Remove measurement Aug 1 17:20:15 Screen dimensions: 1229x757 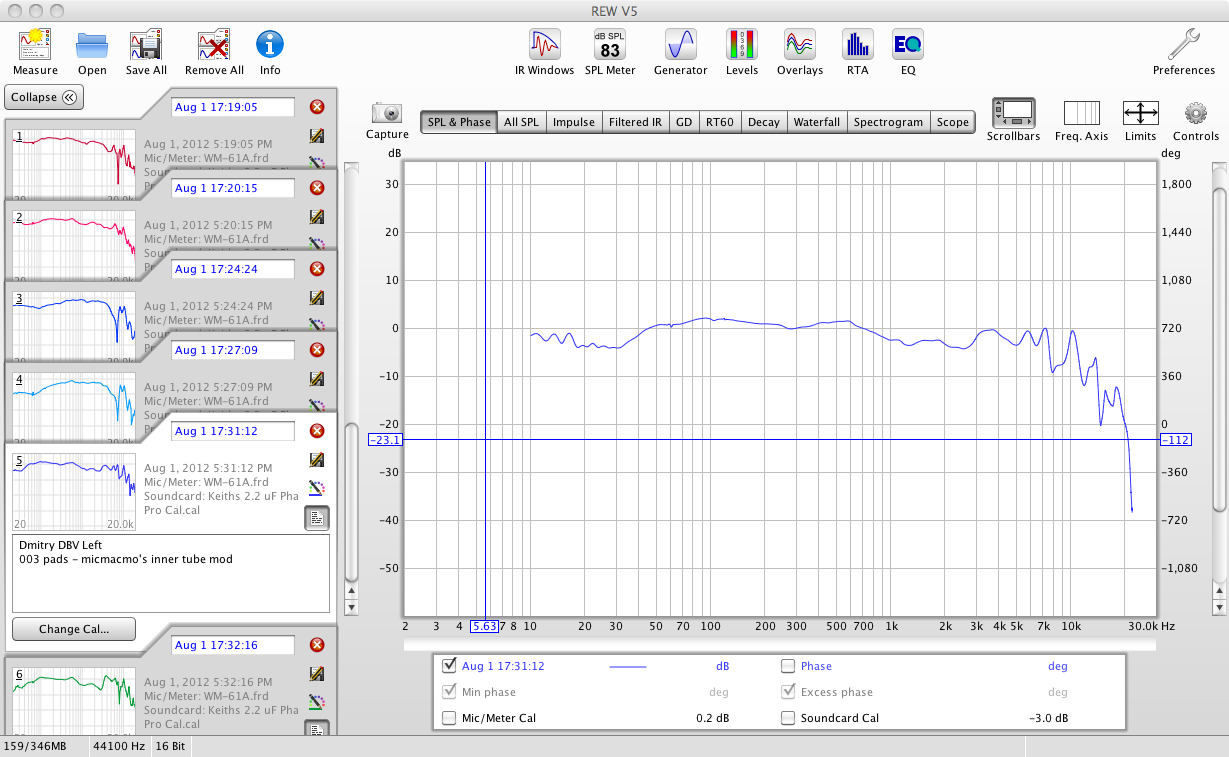click(317, 188)
